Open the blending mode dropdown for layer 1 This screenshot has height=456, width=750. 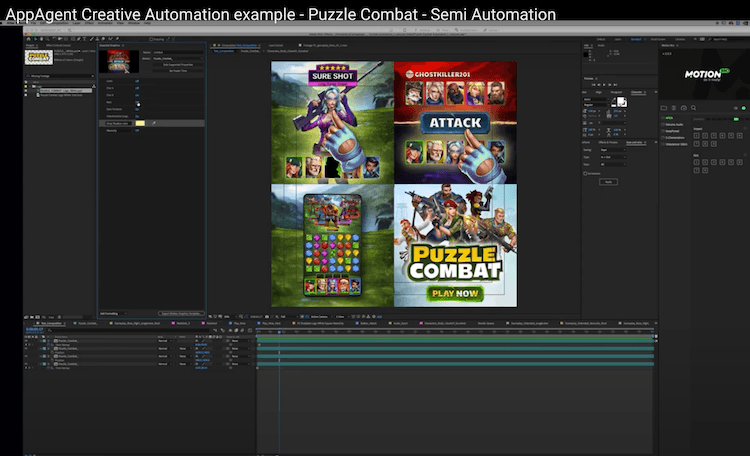[x=165, y=341]
